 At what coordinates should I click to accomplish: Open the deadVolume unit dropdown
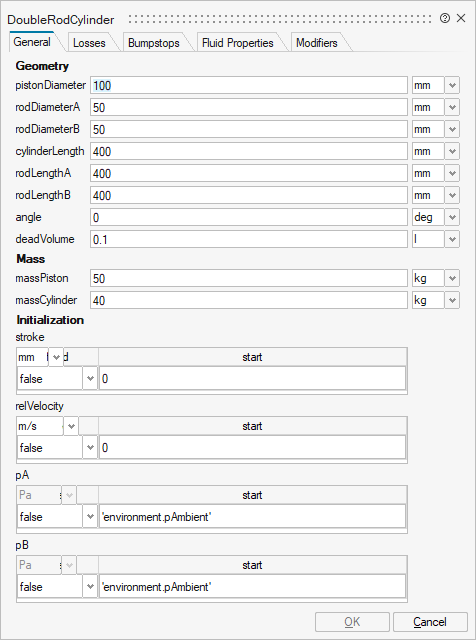(x=452, y=239)
